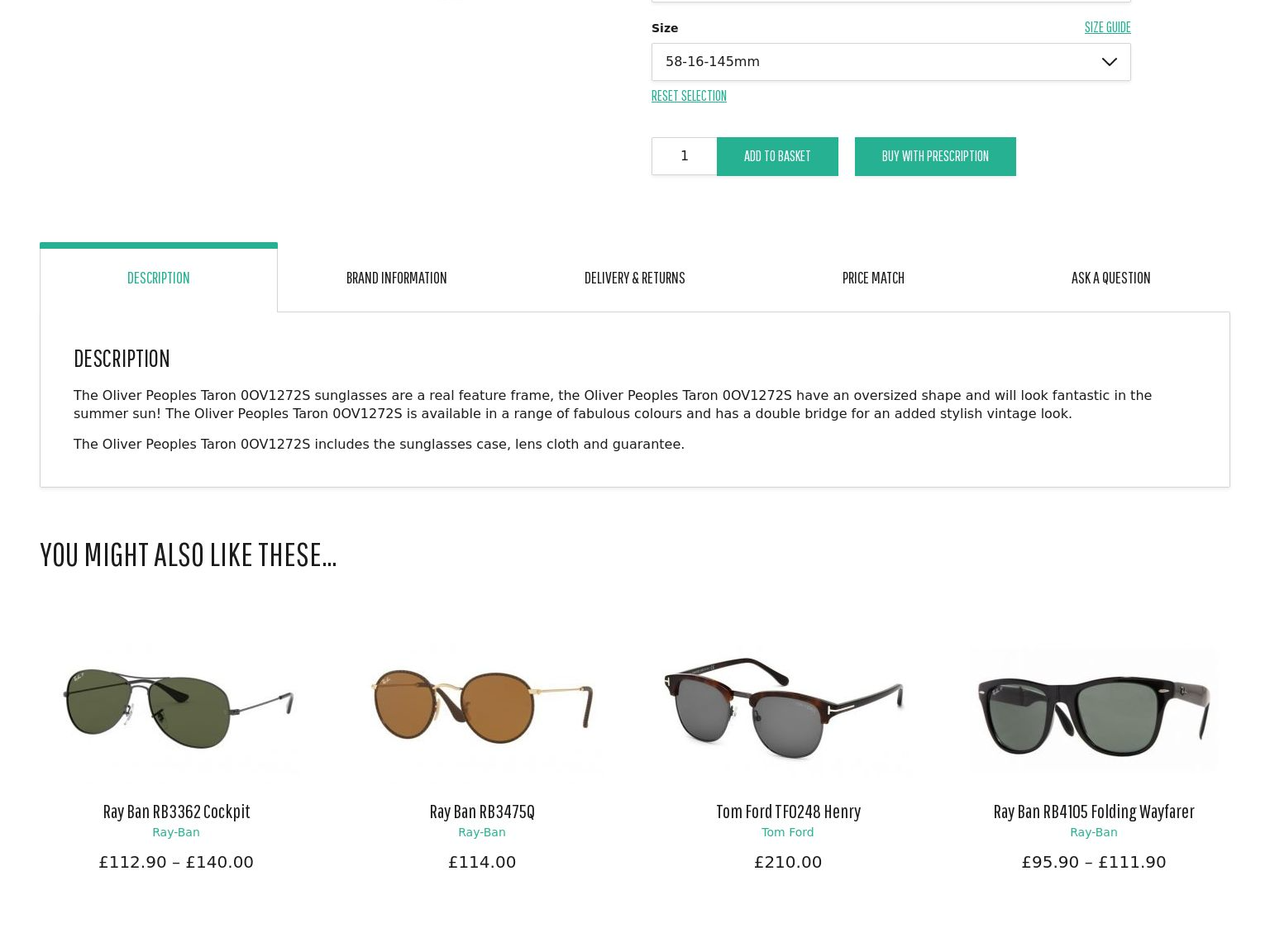Open the Tom Ford TF0248 Henry title link
Image resolution: width=1270 pixels, height=952 pixels.
click(x=788, y=811)
